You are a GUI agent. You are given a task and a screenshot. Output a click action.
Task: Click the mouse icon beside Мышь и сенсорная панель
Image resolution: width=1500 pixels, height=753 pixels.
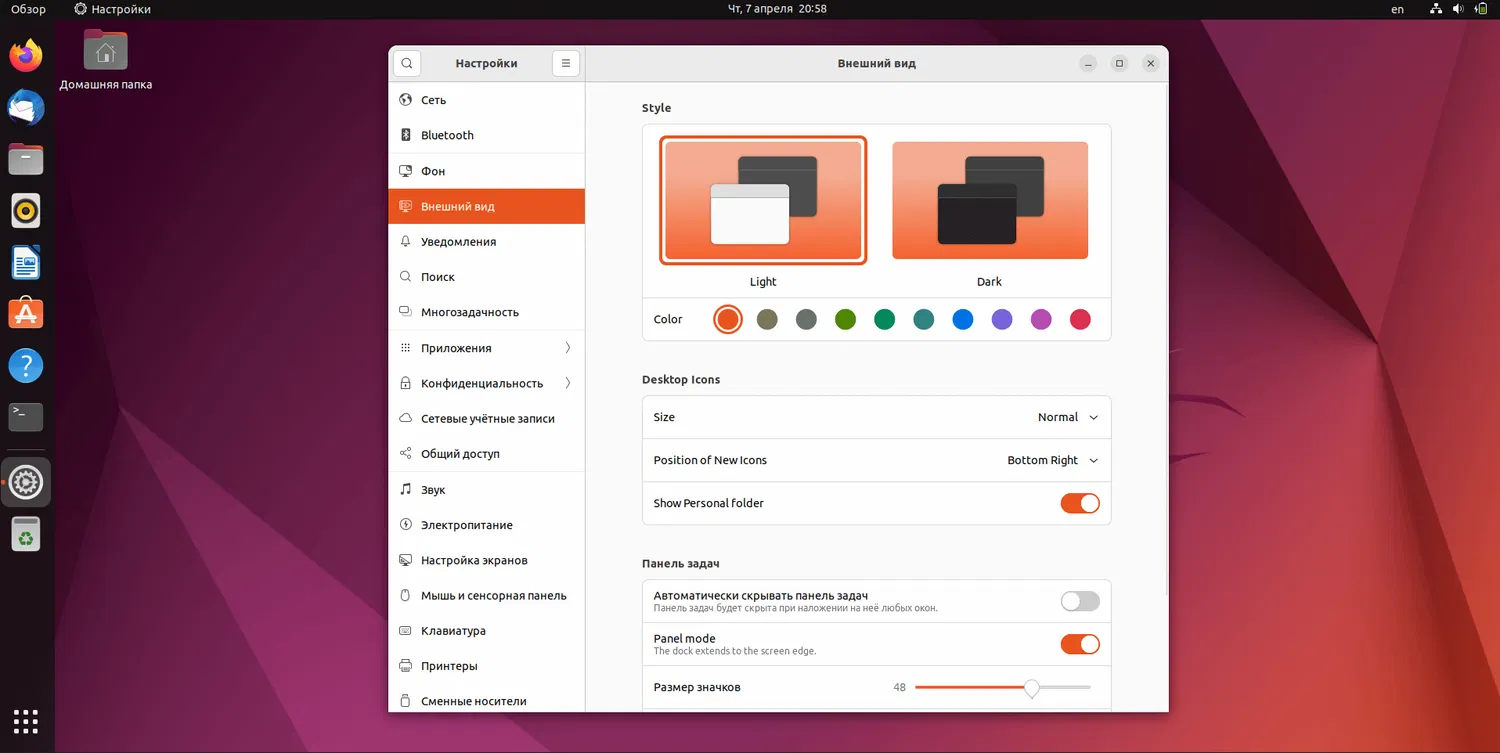pos(406,595)
